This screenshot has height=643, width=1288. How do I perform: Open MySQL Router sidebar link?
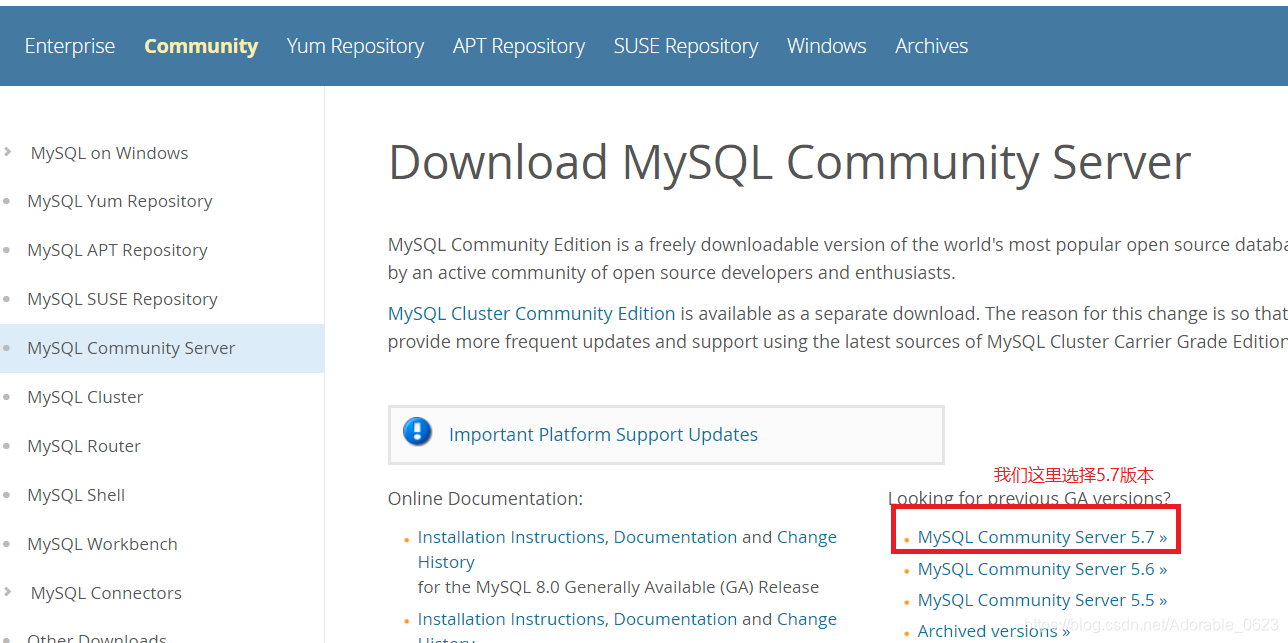pos(84,446)
